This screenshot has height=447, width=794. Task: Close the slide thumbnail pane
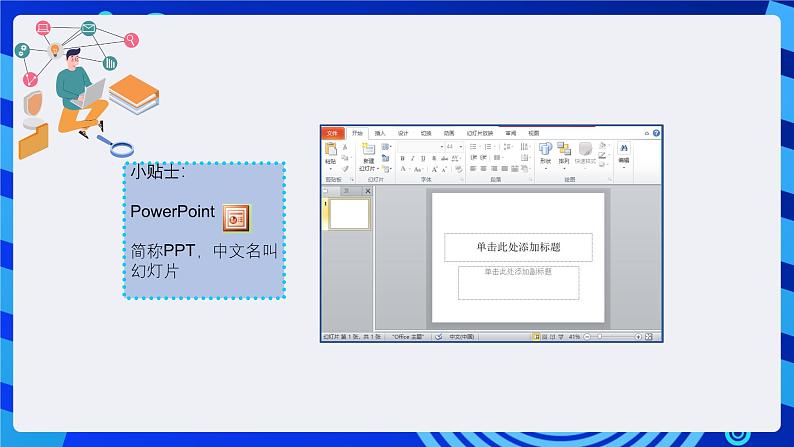[x=368, y=191]
